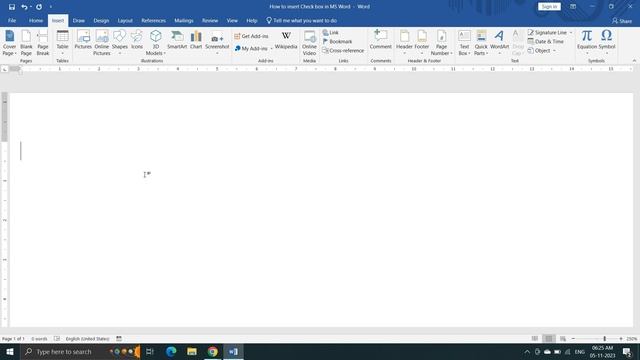
Task: Switch to the References tab
Action: [153, 20]
